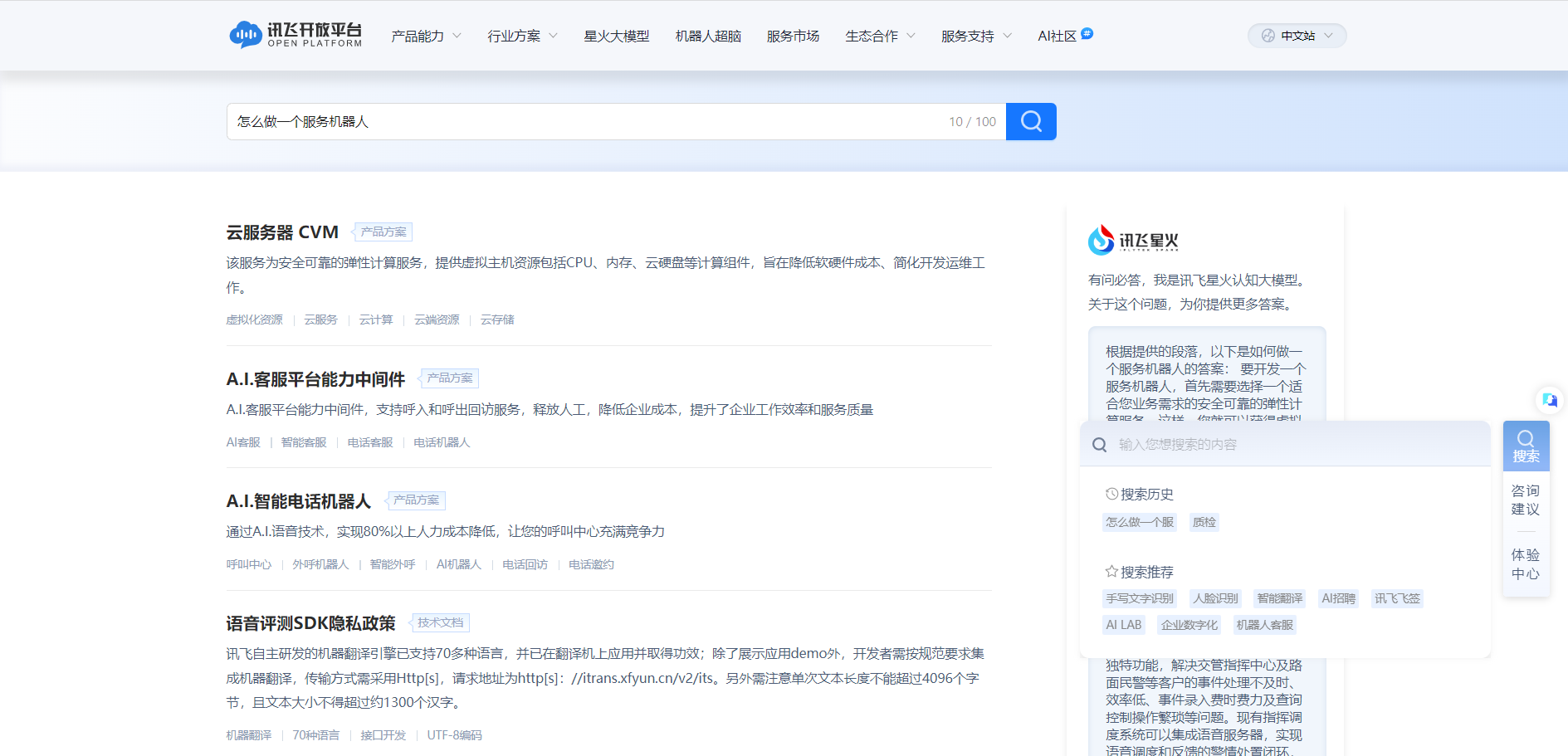Select recommended tag 讯飞飞签
Screen dimensions: 1568x756
pyautogui.click(x=1397, y=598)
